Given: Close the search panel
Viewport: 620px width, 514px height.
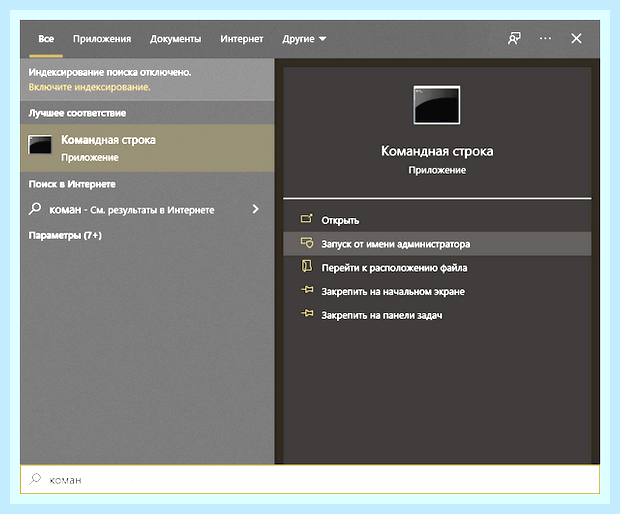Looking at the screenshot, I should pos(576,38).
